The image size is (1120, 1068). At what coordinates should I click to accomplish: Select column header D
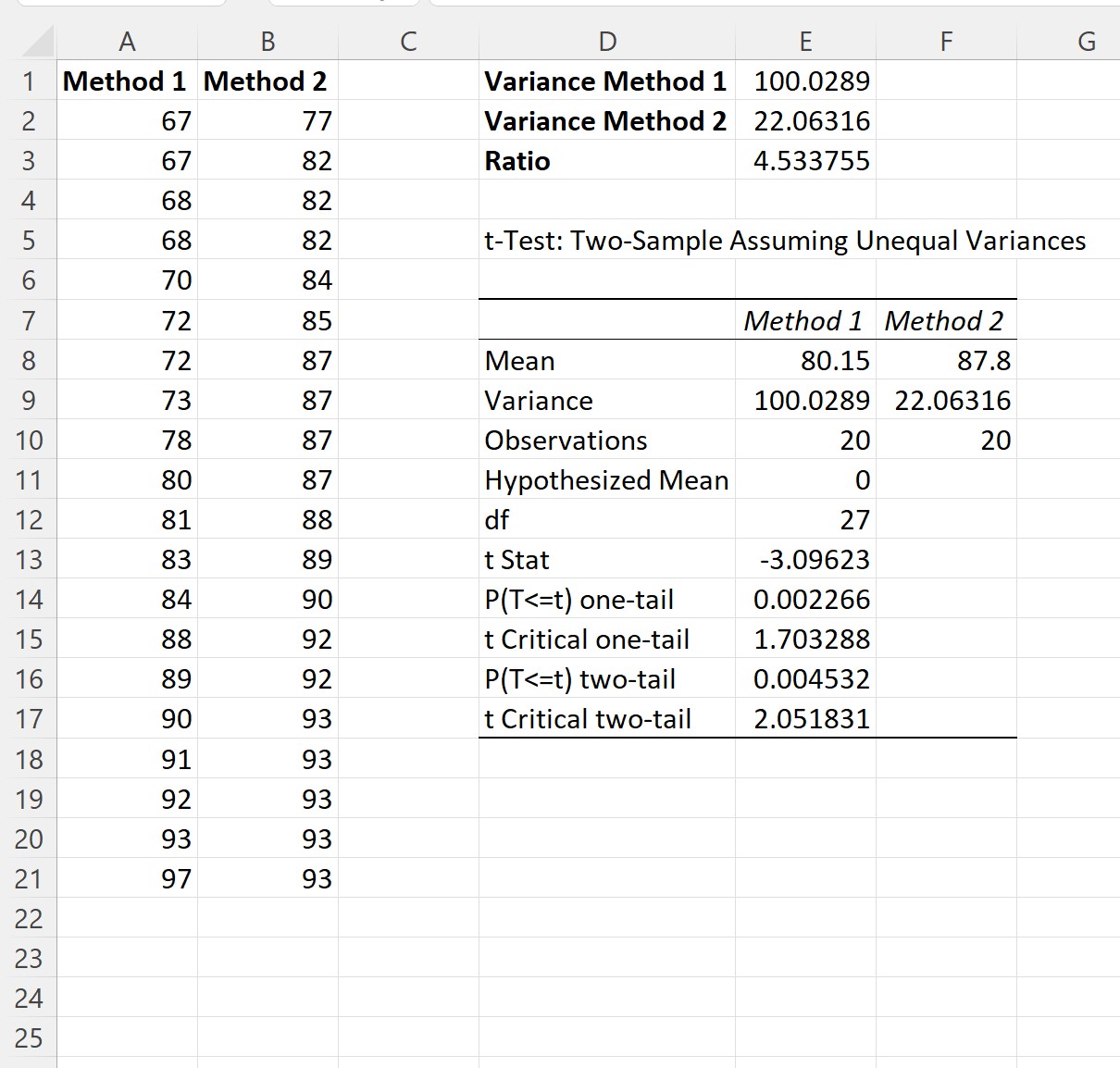click(607, 42)
